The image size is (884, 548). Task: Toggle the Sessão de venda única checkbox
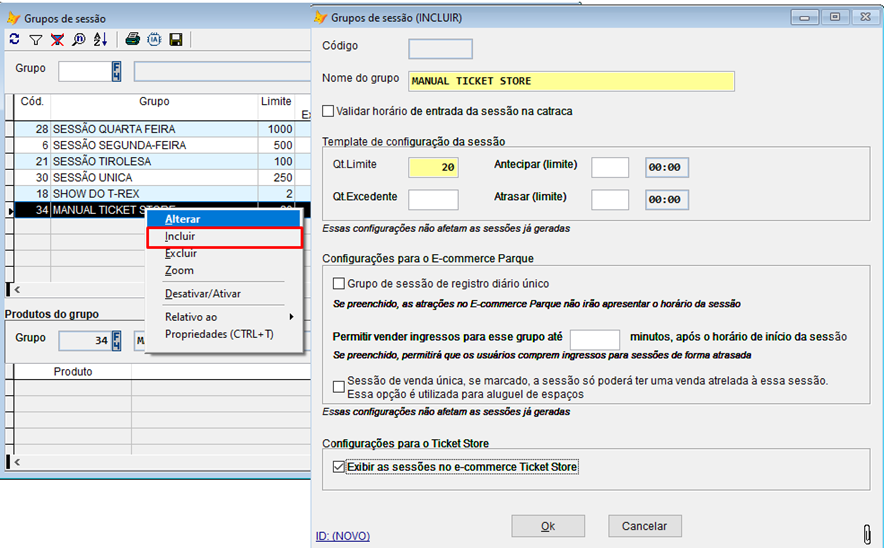(339, 386)
